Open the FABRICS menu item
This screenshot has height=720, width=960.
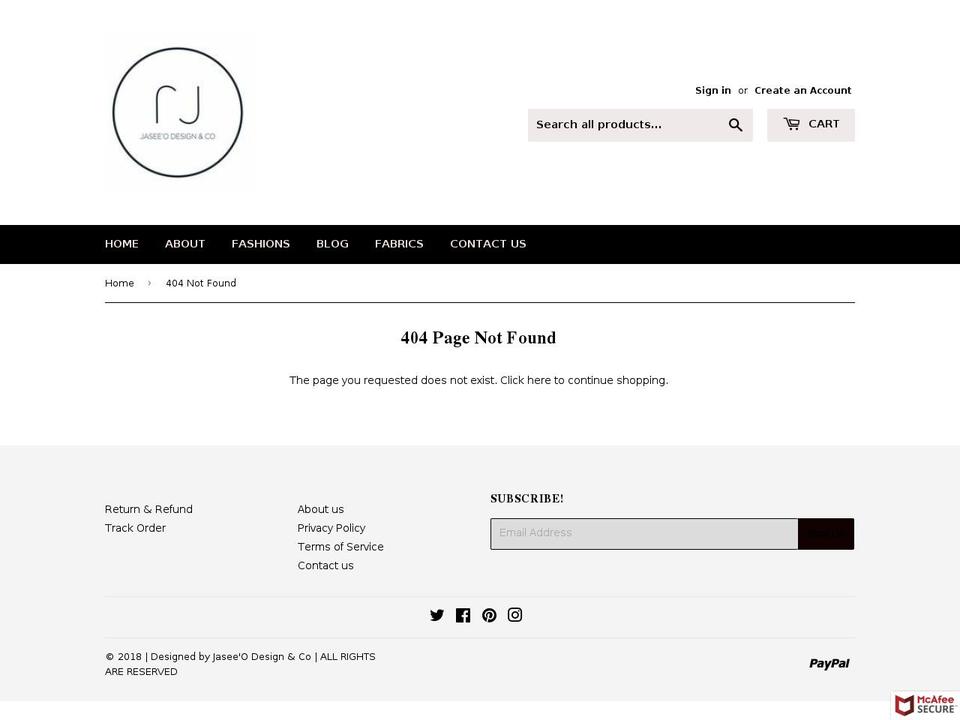point(399,244)
